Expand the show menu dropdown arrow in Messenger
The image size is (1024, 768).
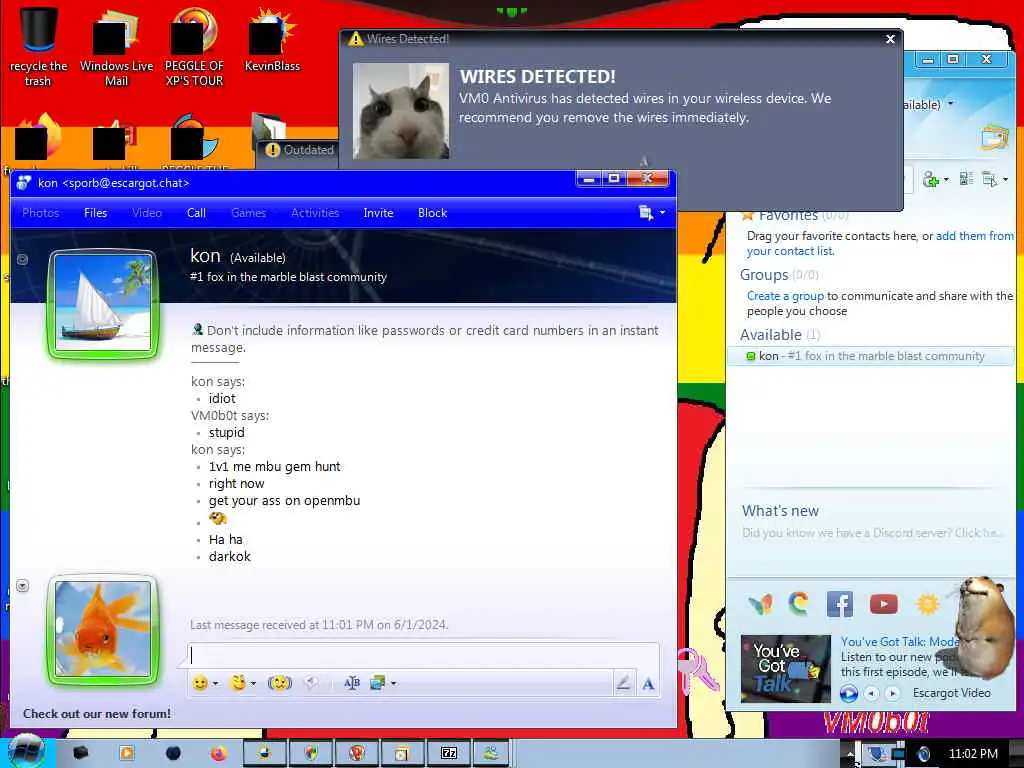(x=1006, y=180)
